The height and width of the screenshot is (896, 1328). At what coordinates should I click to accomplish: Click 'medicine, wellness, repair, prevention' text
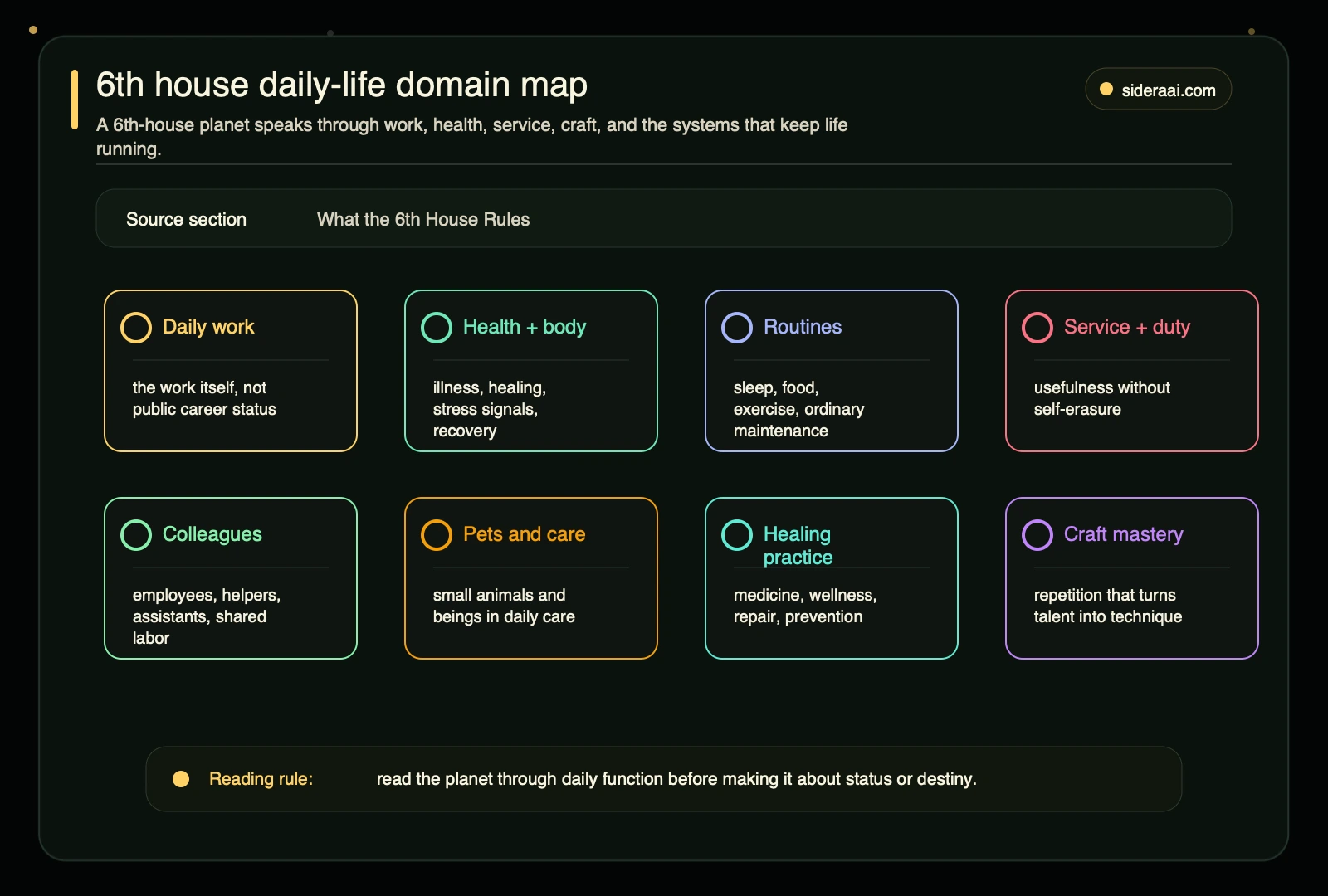click(805, 606)
